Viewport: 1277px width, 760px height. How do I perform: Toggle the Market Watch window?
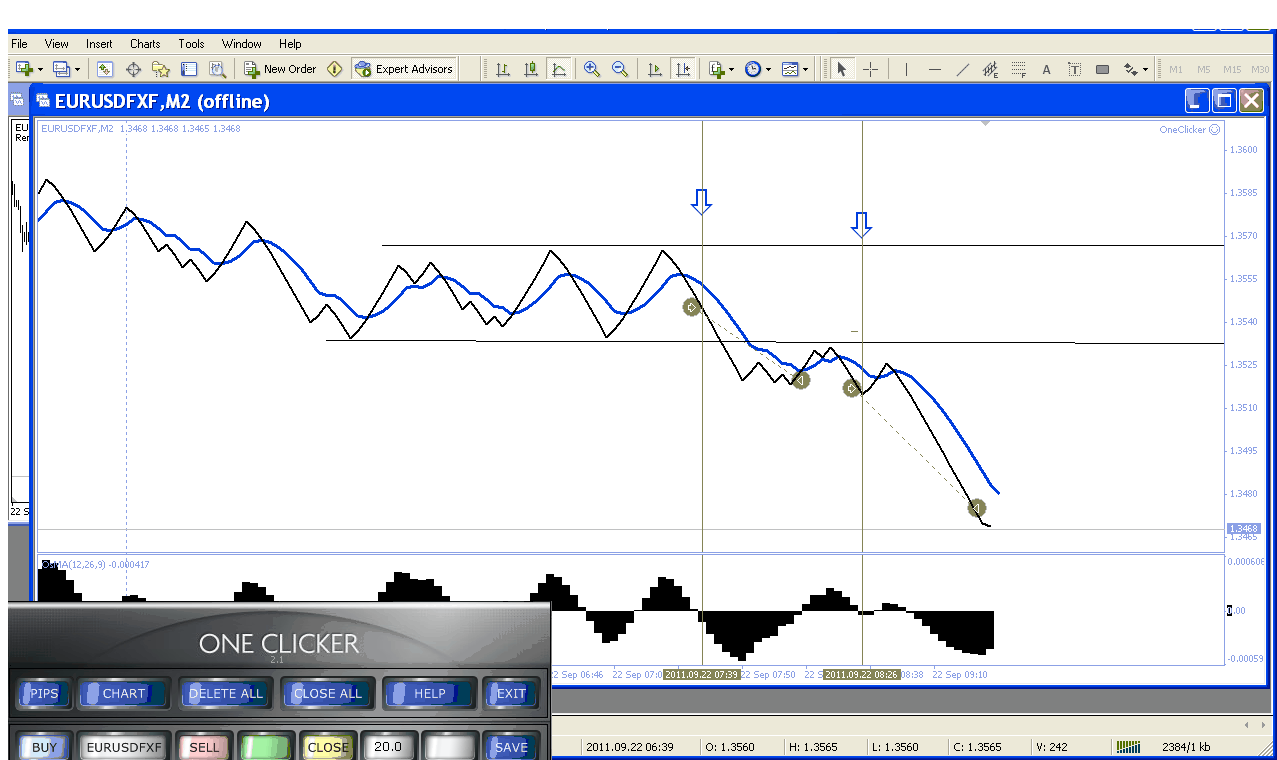pos(105,69)
